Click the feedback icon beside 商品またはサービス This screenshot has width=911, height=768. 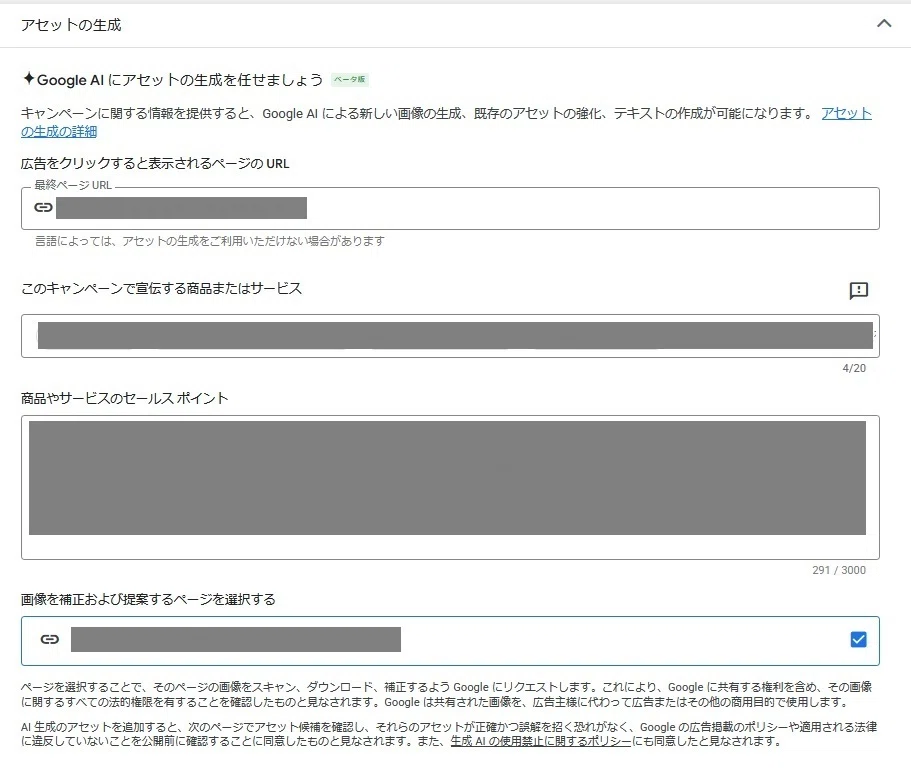click(x=859, y=290)
